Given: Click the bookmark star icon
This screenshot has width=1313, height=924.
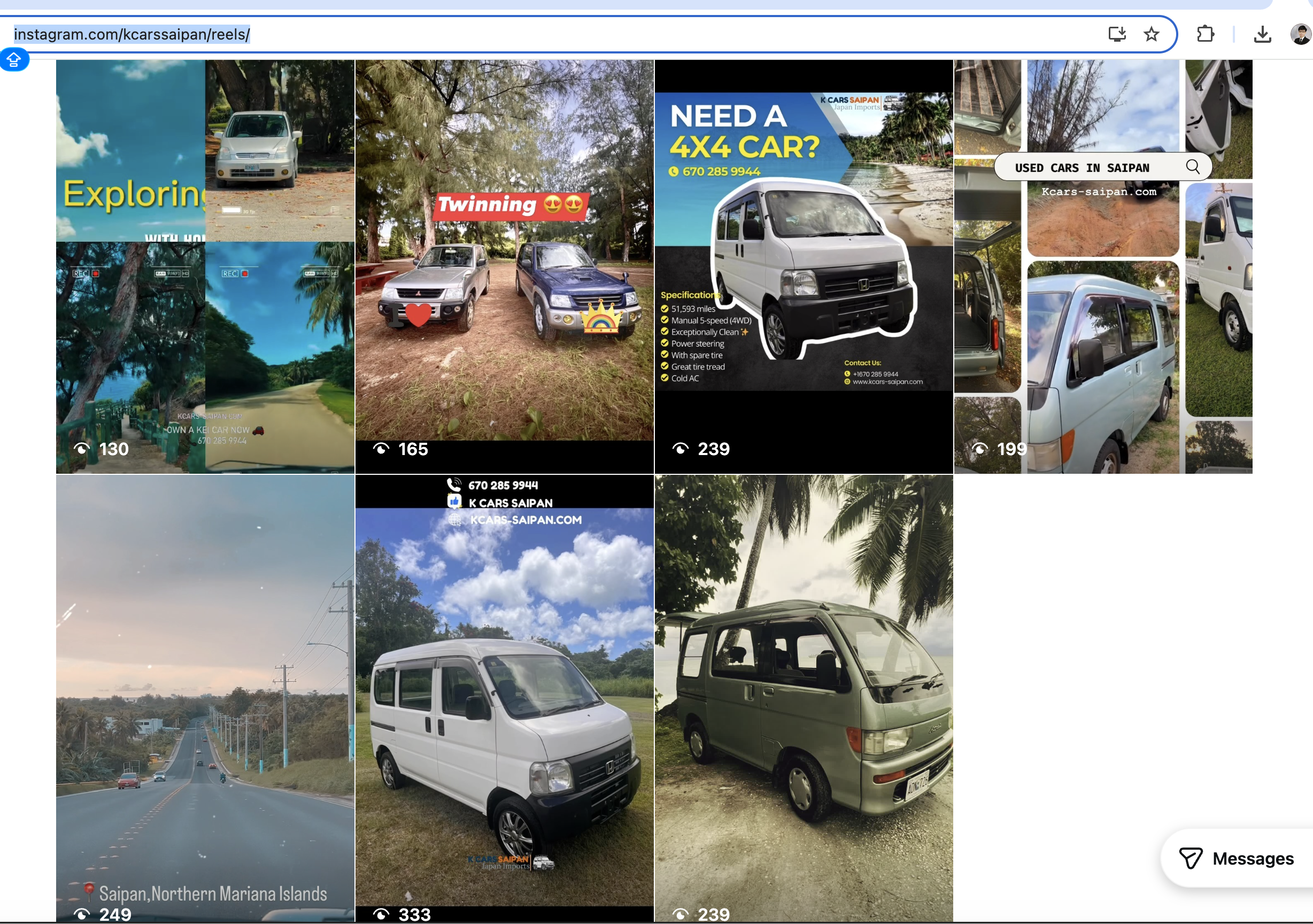Looking at the screenshot, I should pyautogui.click(x=1151, y=34).
